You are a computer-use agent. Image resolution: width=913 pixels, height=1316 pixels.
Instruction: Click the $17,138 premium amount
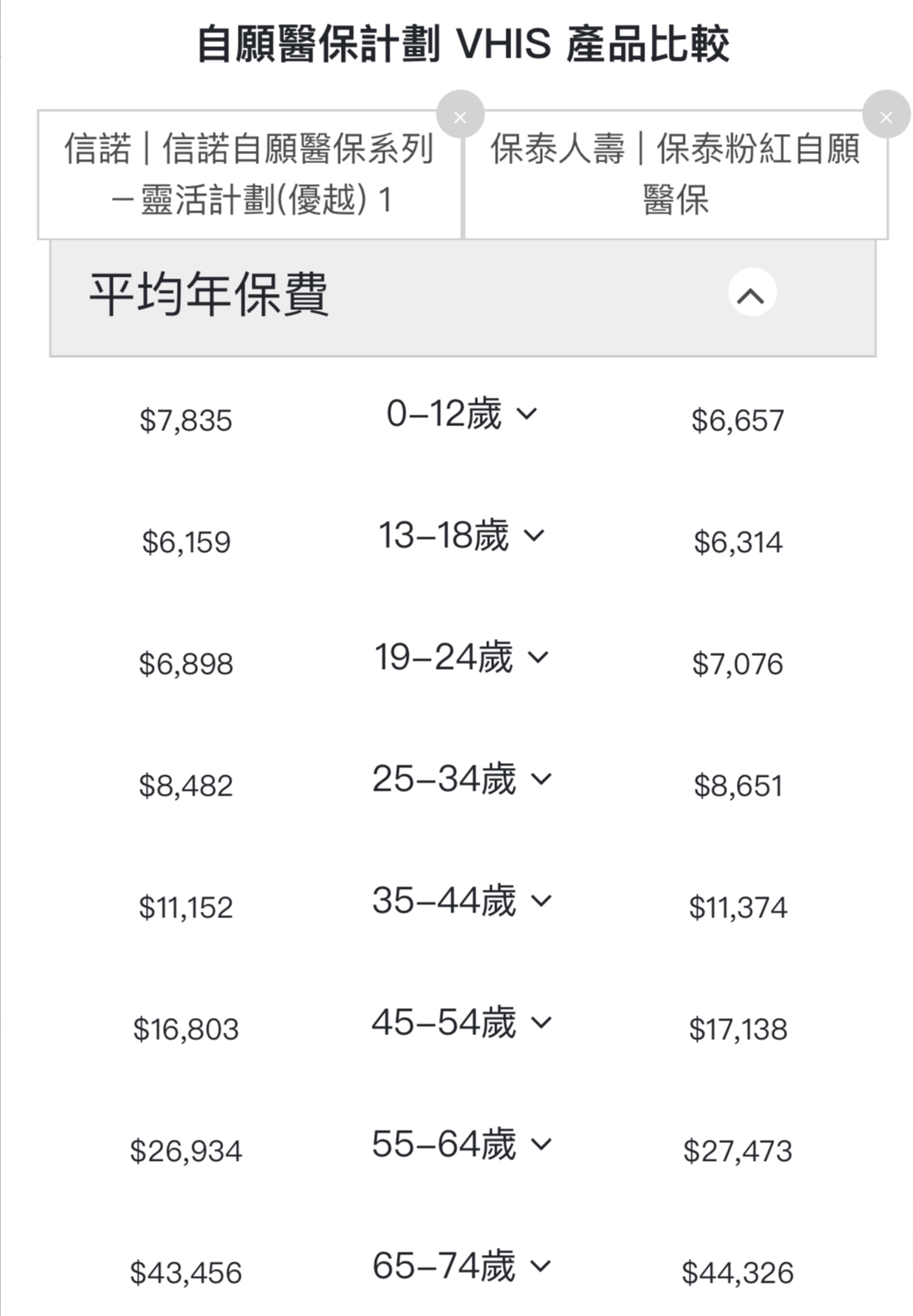click(x=738, y=1029)
